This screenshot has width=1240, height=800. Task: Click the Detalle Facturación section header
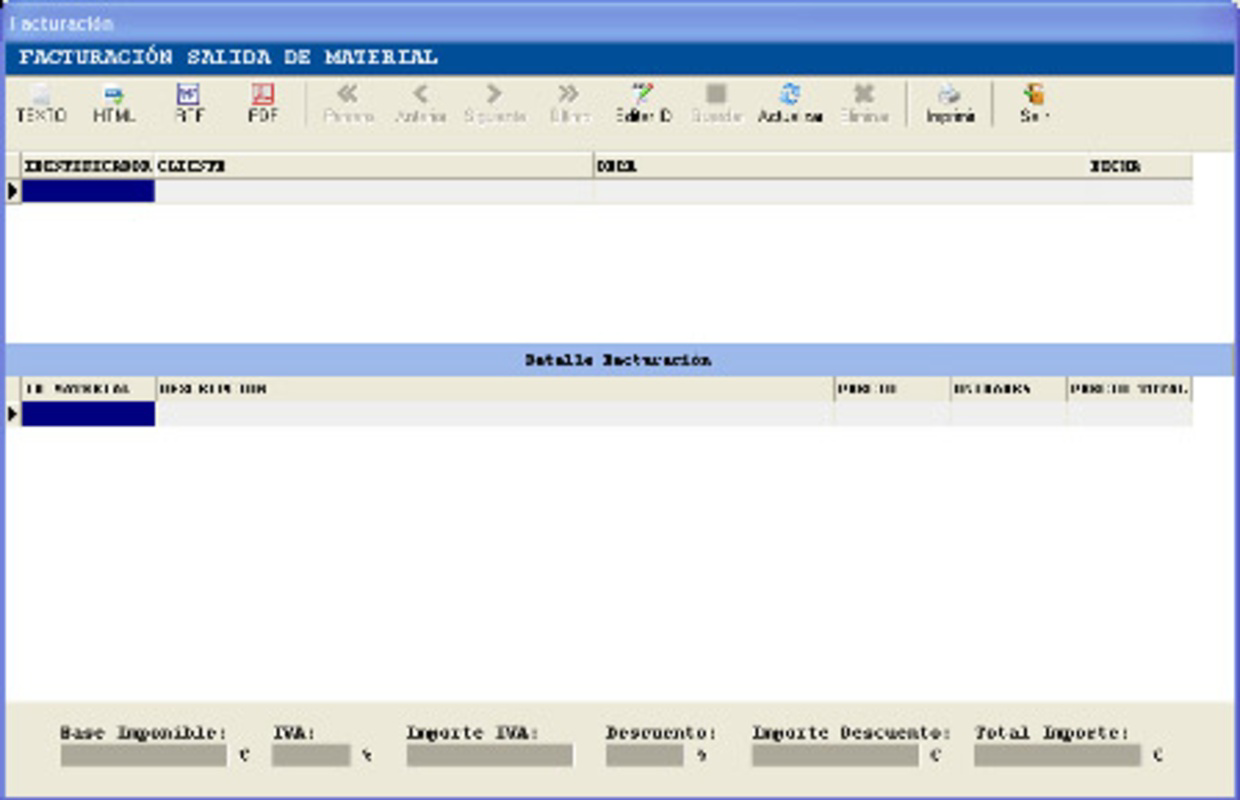click(618, 360)
